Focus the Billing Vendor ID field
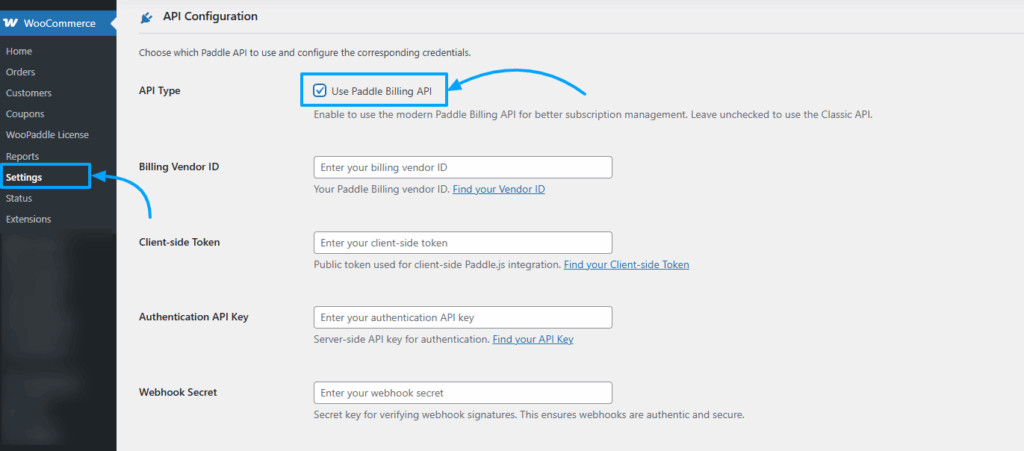 463,167
